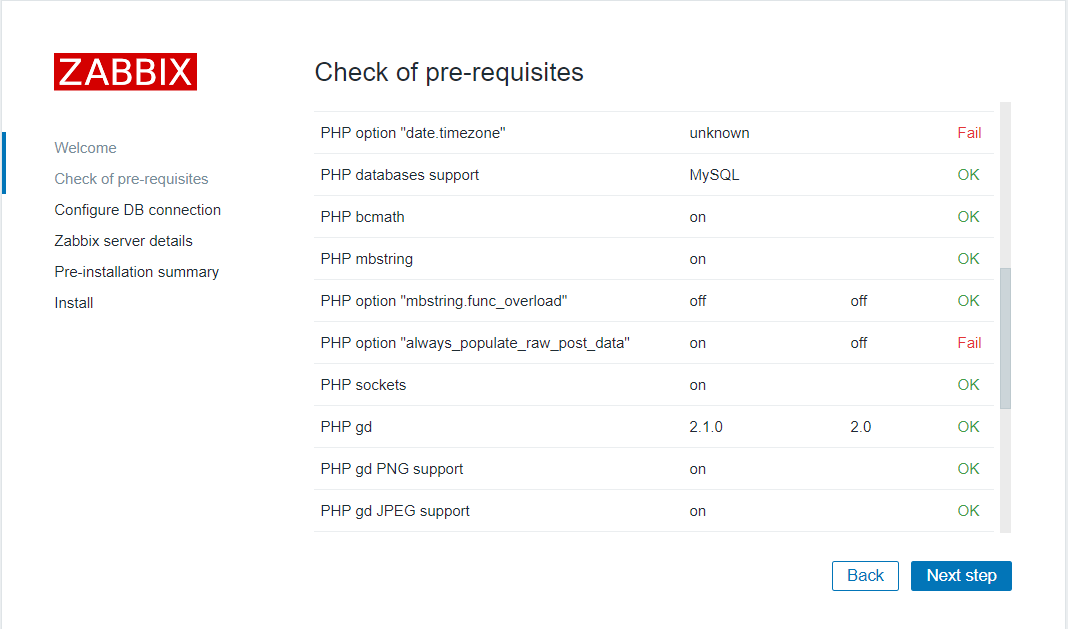The height and width of the screenshot is (629, 1068).
Task: Go to the Welcome step
Action: 85,148
